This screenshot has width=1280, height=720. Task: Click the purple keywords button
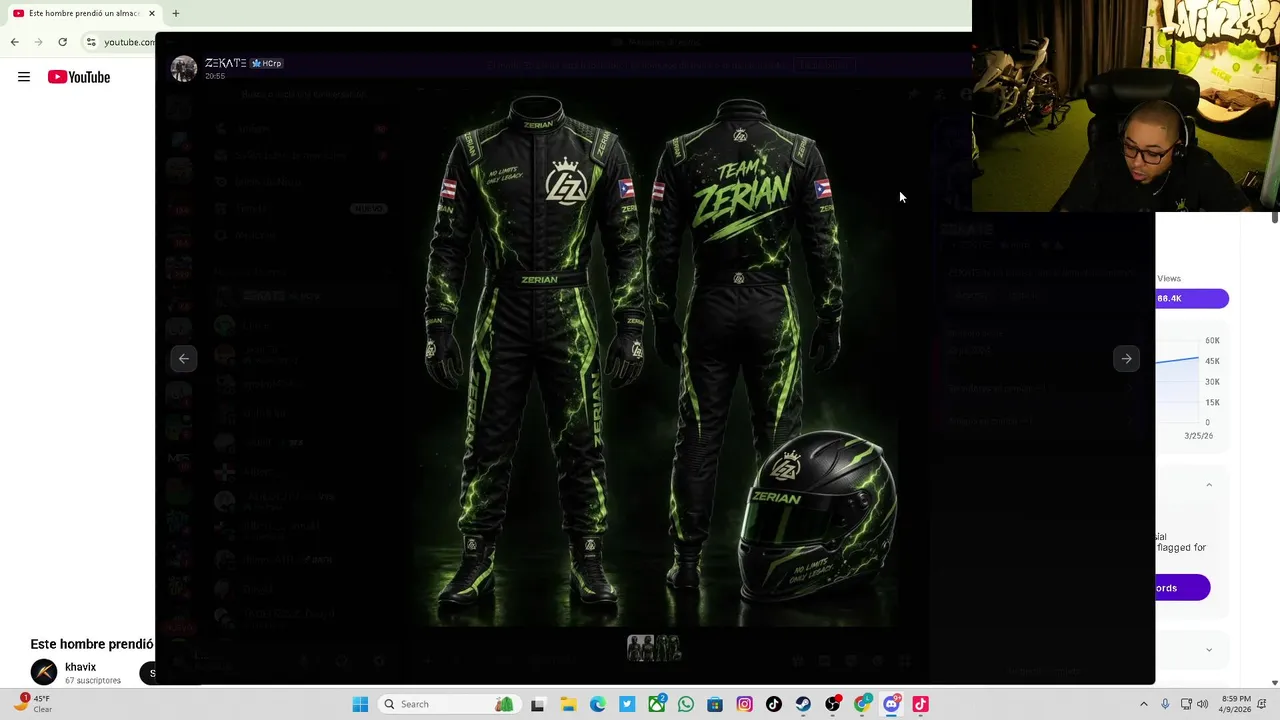pyautogui.click(x=1183, y=588)
